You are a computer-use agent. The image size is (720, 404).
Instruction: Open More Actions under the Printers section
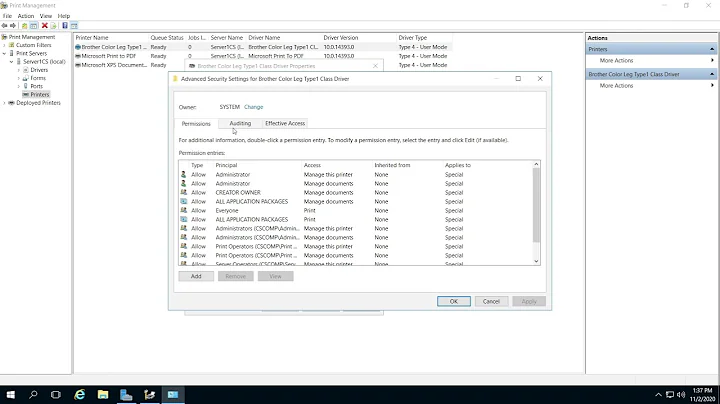(x=616, y=61)
